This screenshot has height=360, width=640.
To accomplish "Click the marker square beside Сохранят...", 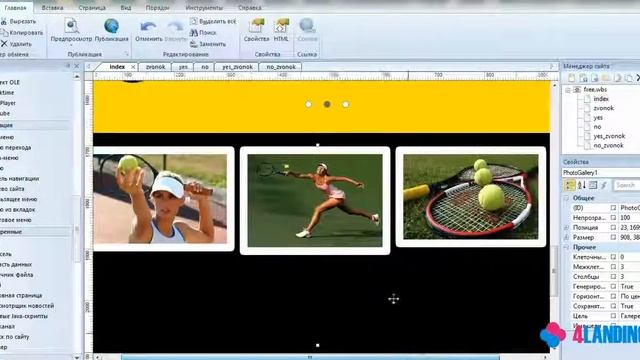I will [x=613, y=306].
